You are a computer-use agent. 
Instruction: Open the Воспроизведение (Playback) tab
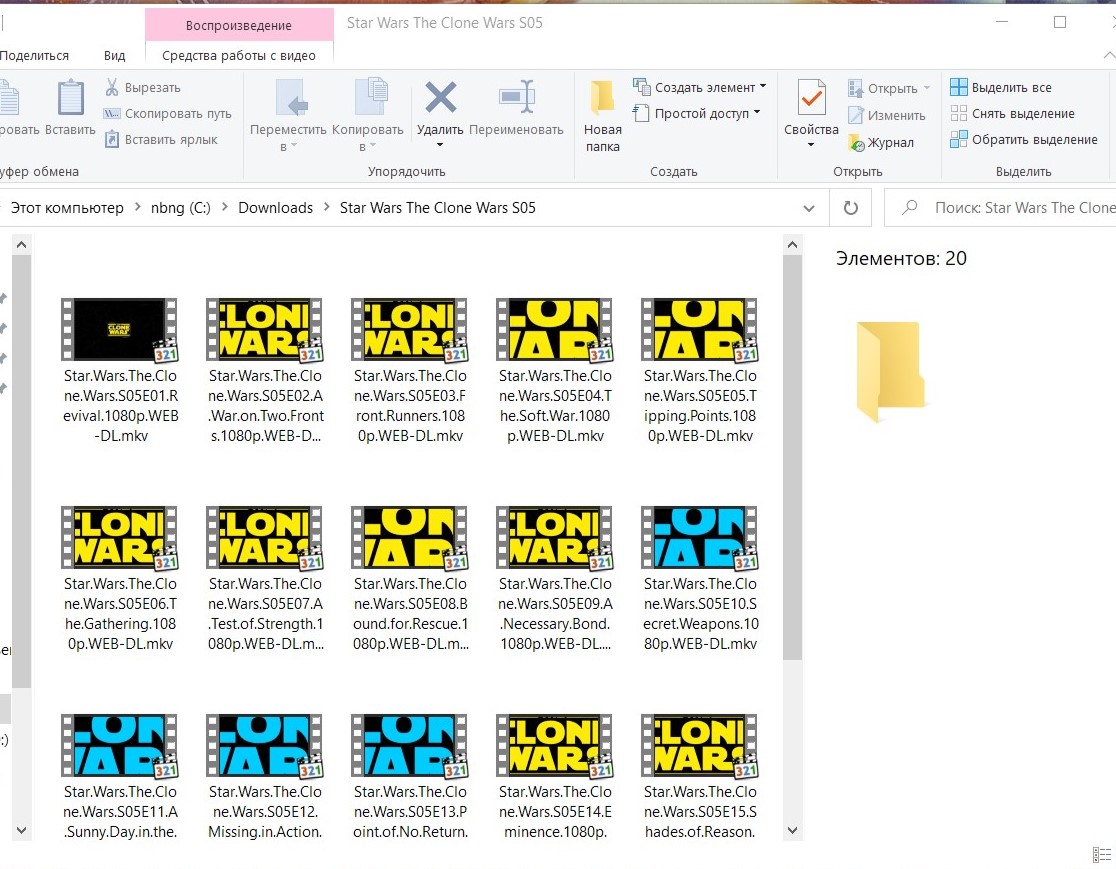(239, 25)
